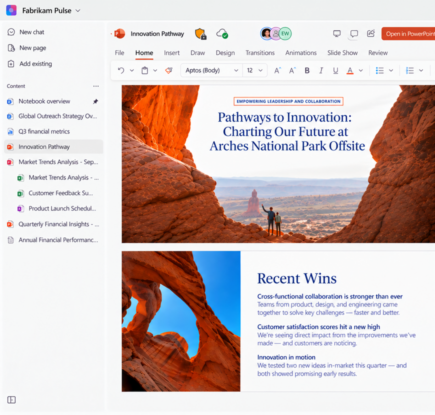Open Global Outreach Strategy document
435x415 pixels.
(x=53, y=116)
